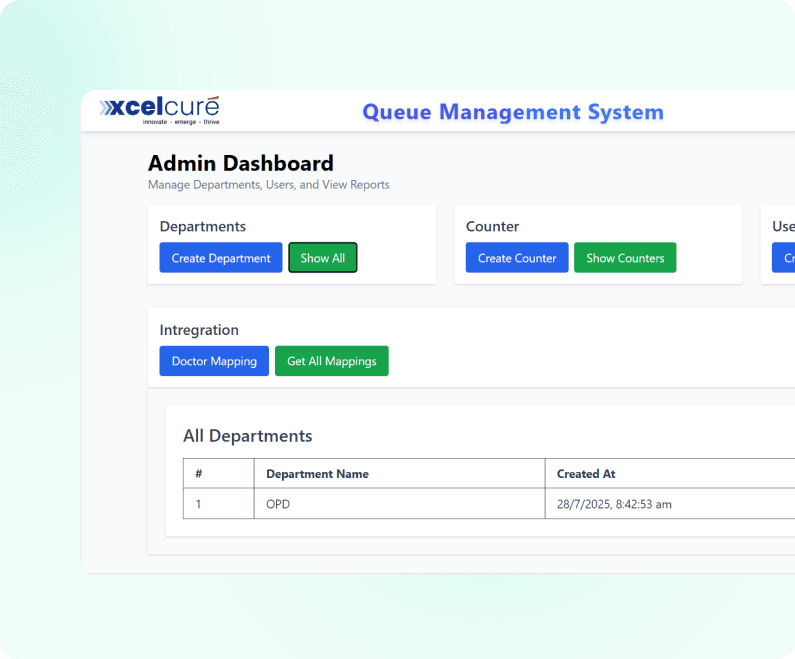The width and height of the screenshot is (795, 659).
Task: Click the 28/7/2025, 8:42:53 am cell
Action: pyautogui.click(x=670, y=504)
